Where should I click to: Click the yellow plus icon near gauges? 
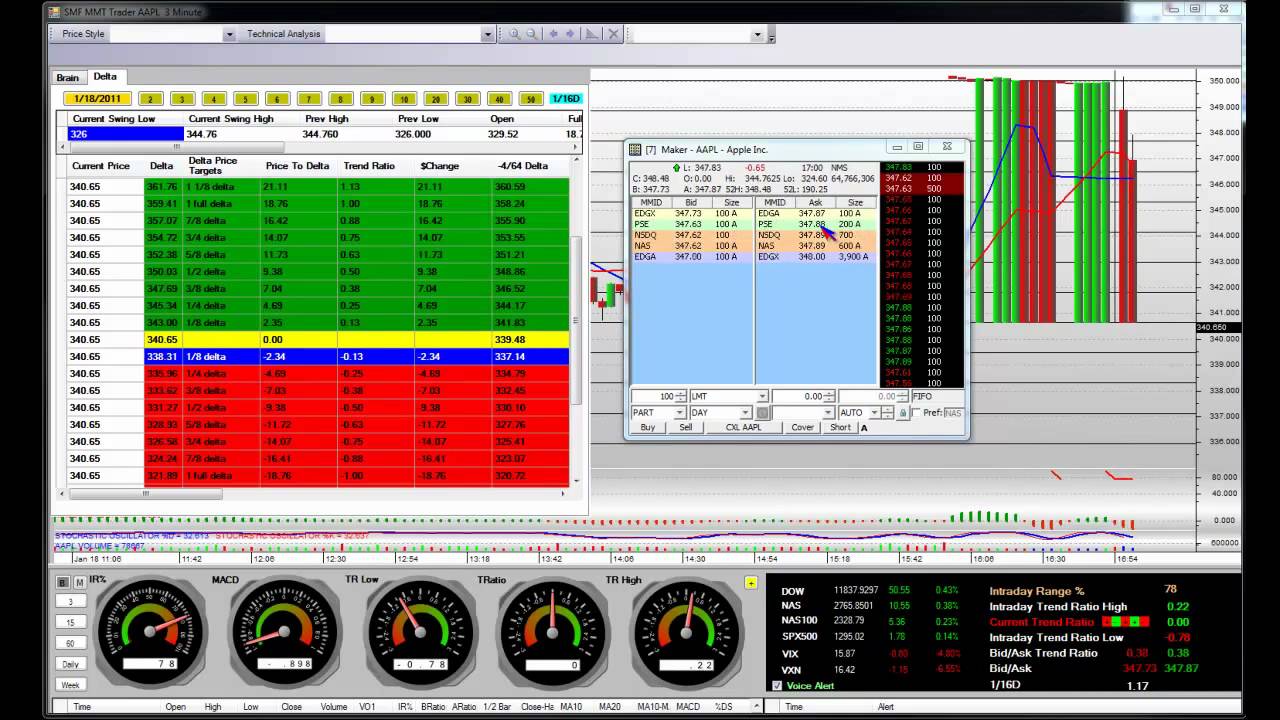pos(751,583)
